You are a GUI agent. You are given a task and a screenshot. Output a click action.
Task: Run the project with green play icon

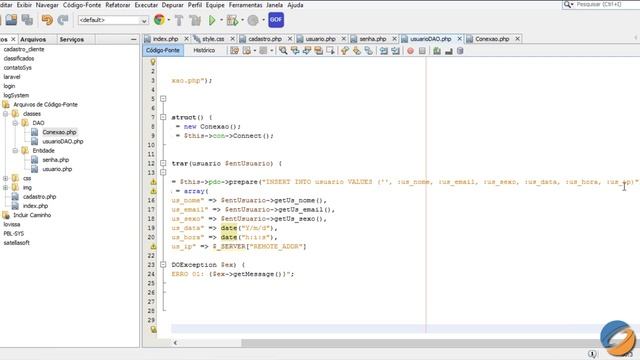tap(212, 20)
